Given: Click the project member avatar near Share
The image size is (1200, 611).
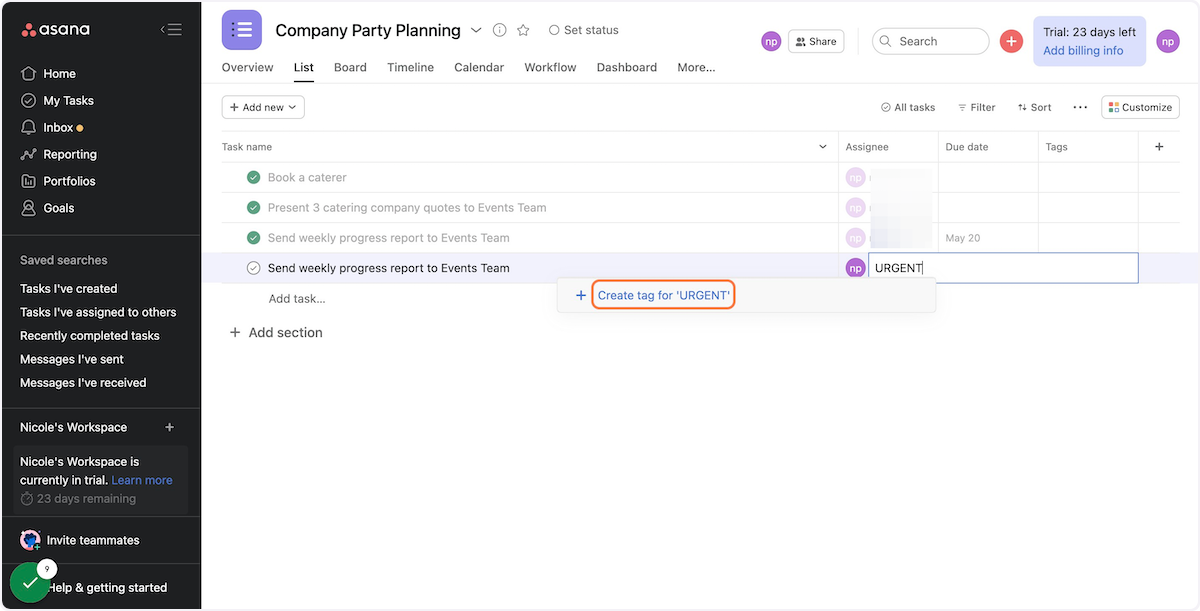Looking at the screenshot, I should tap(771, 41).
